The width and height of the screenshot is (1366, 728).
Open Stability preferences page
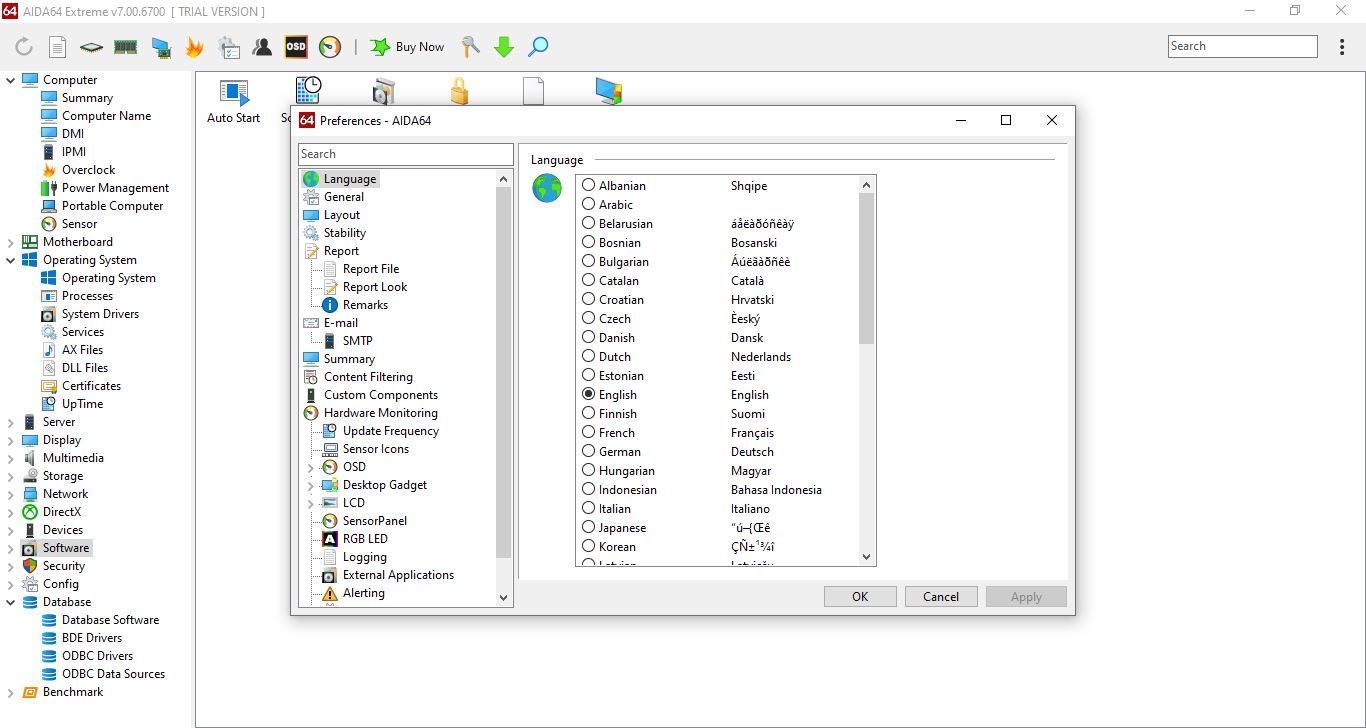[x=345, y=233]
